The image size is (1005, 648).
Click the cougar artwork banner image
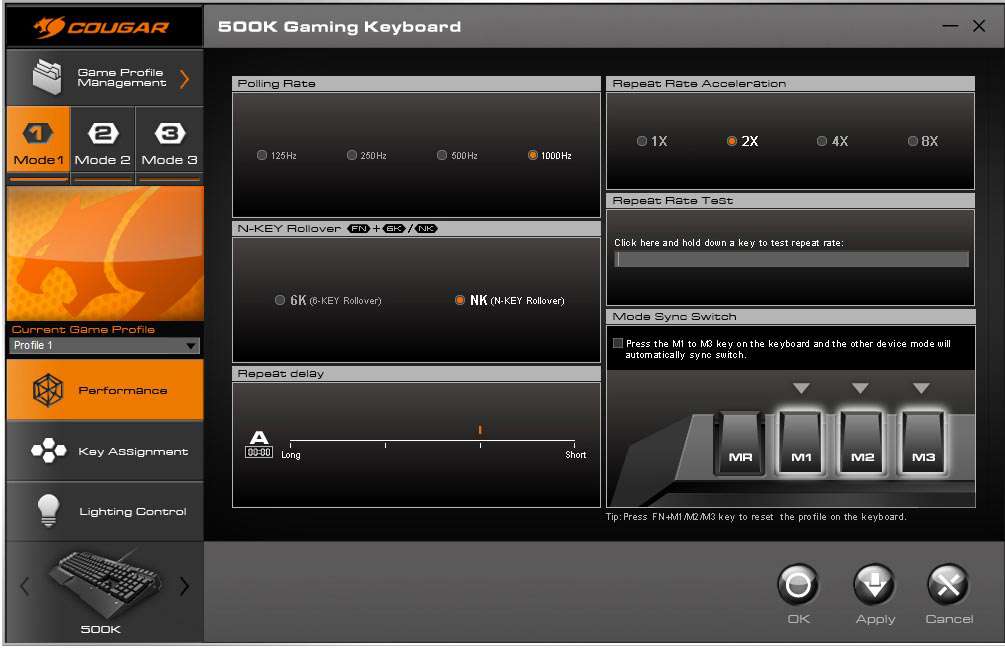point(105,253)
